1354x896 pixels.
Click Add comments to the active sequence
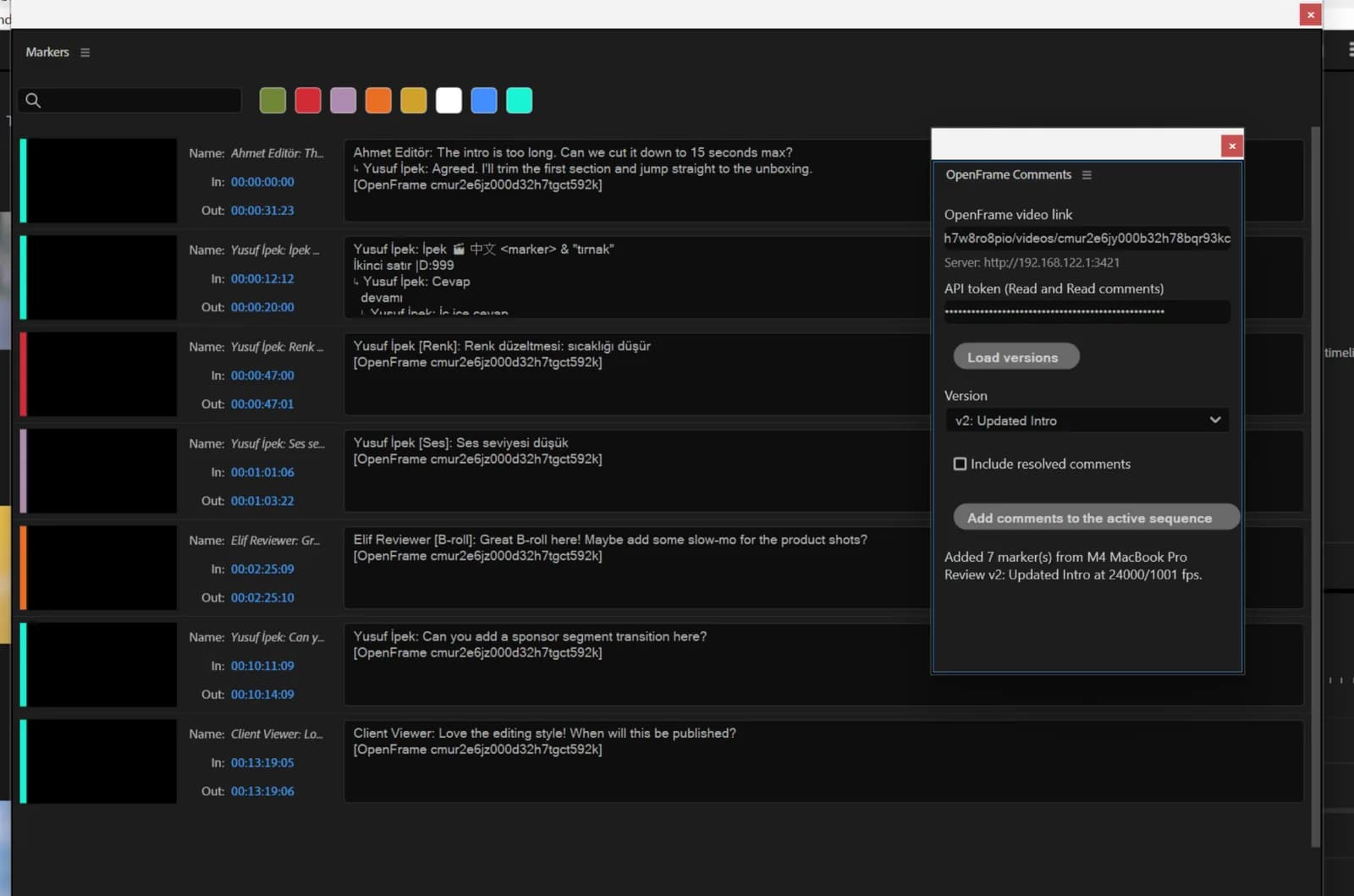1097,517
